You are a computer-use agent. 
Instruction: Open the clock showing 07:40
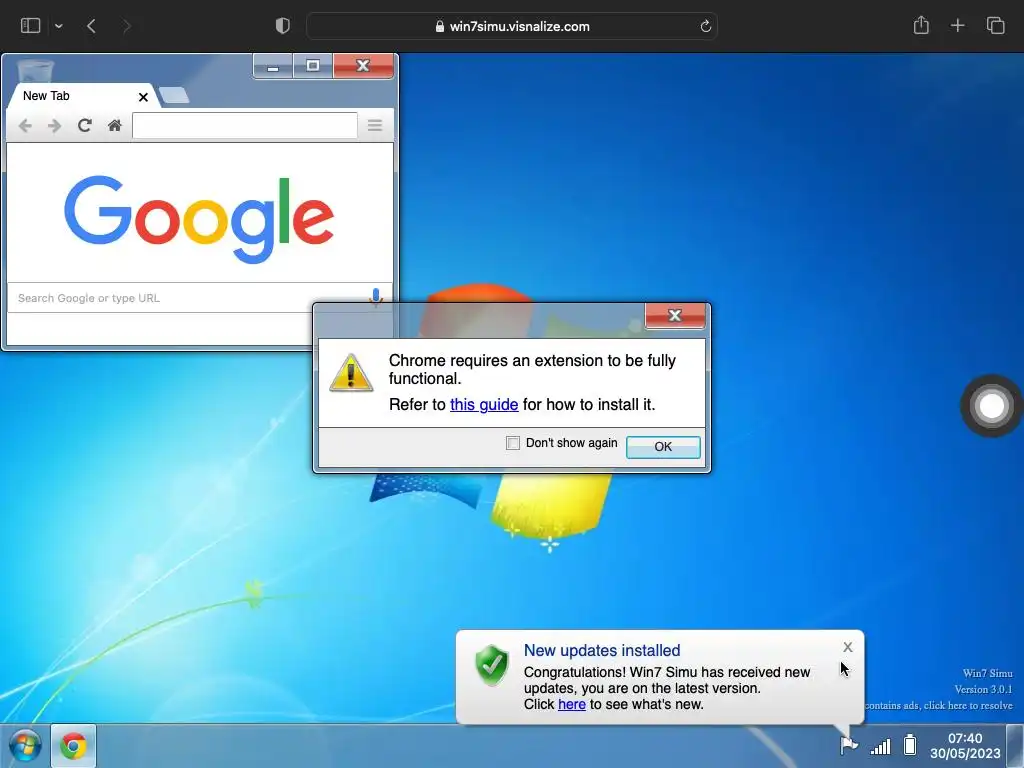[x=965, y=746]
